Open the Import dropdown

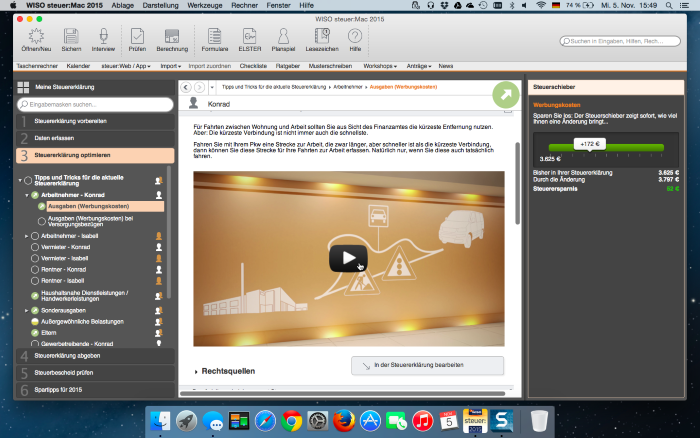[171, 66]
